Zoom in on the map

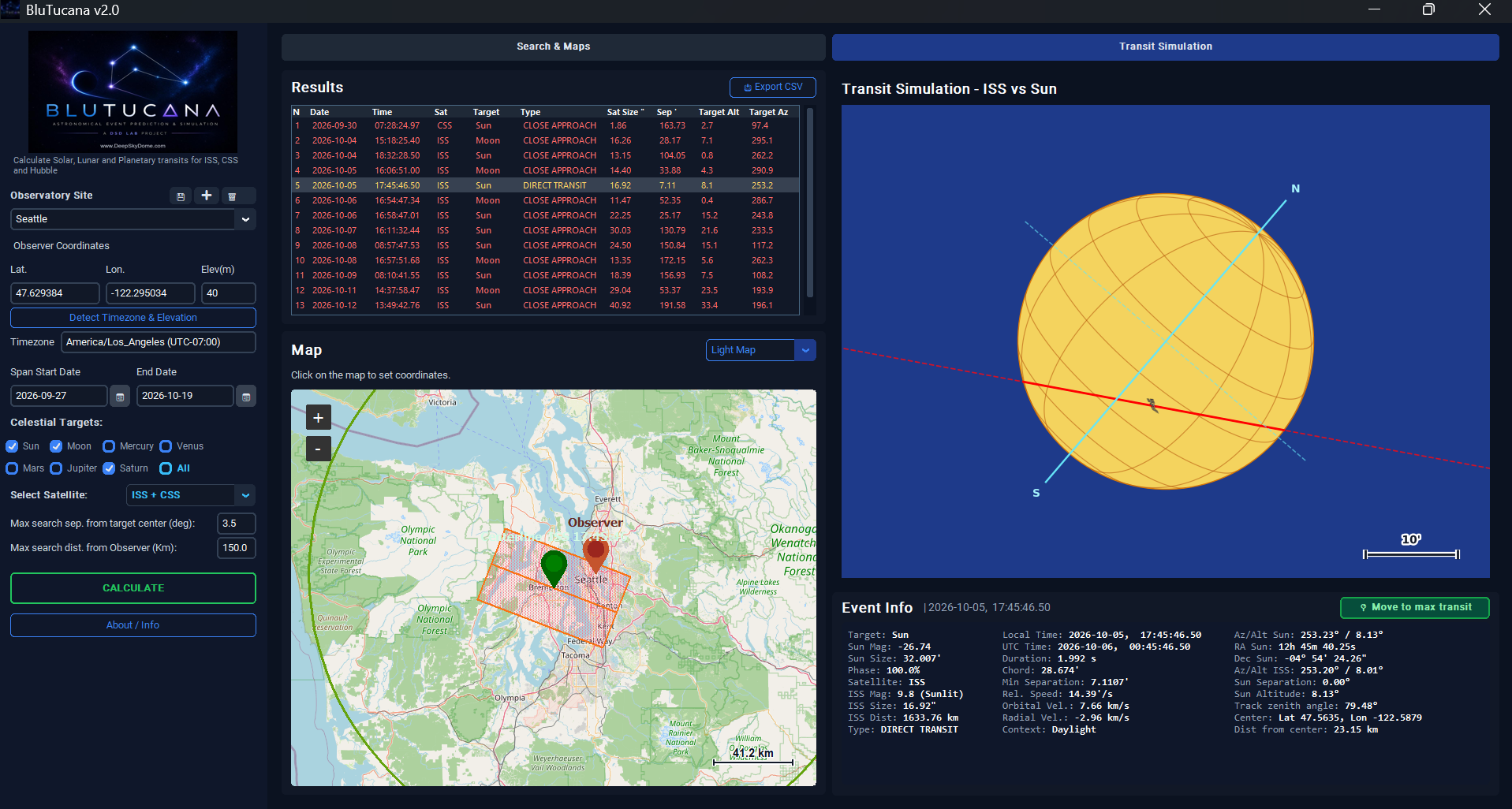(x=318, y=418)
